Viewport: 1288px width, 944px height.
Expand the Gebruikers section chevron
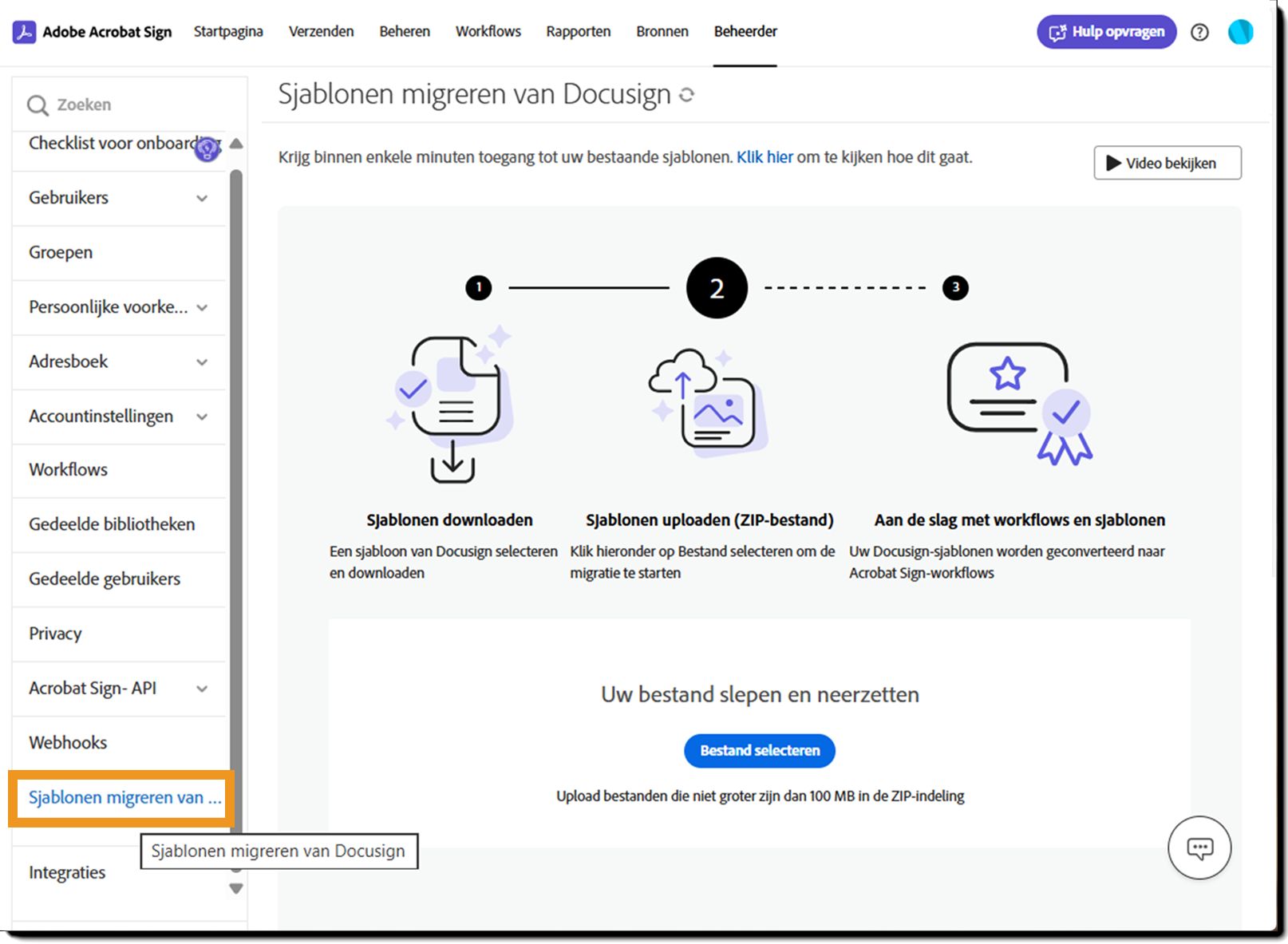click(x=203, y=199)
